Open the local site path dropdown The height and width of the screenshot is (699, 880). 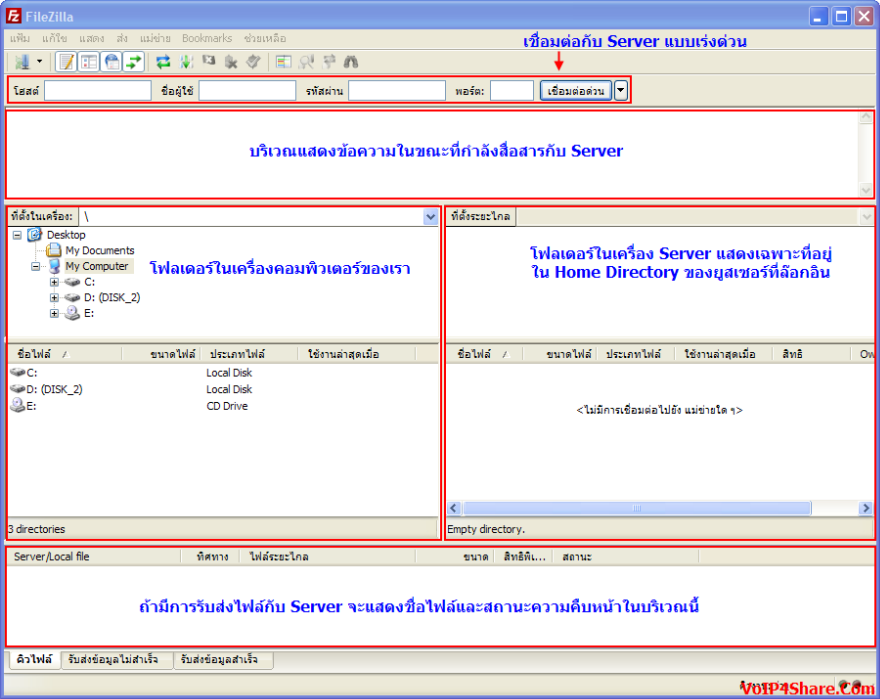428,216
